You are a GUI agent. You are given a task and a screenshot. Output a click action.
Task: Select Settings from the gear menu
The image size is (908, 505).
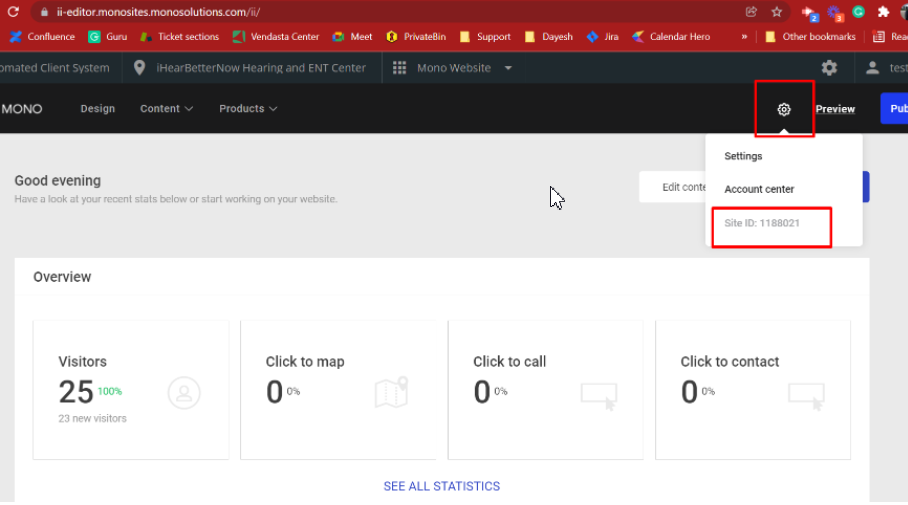coord(743,156)
